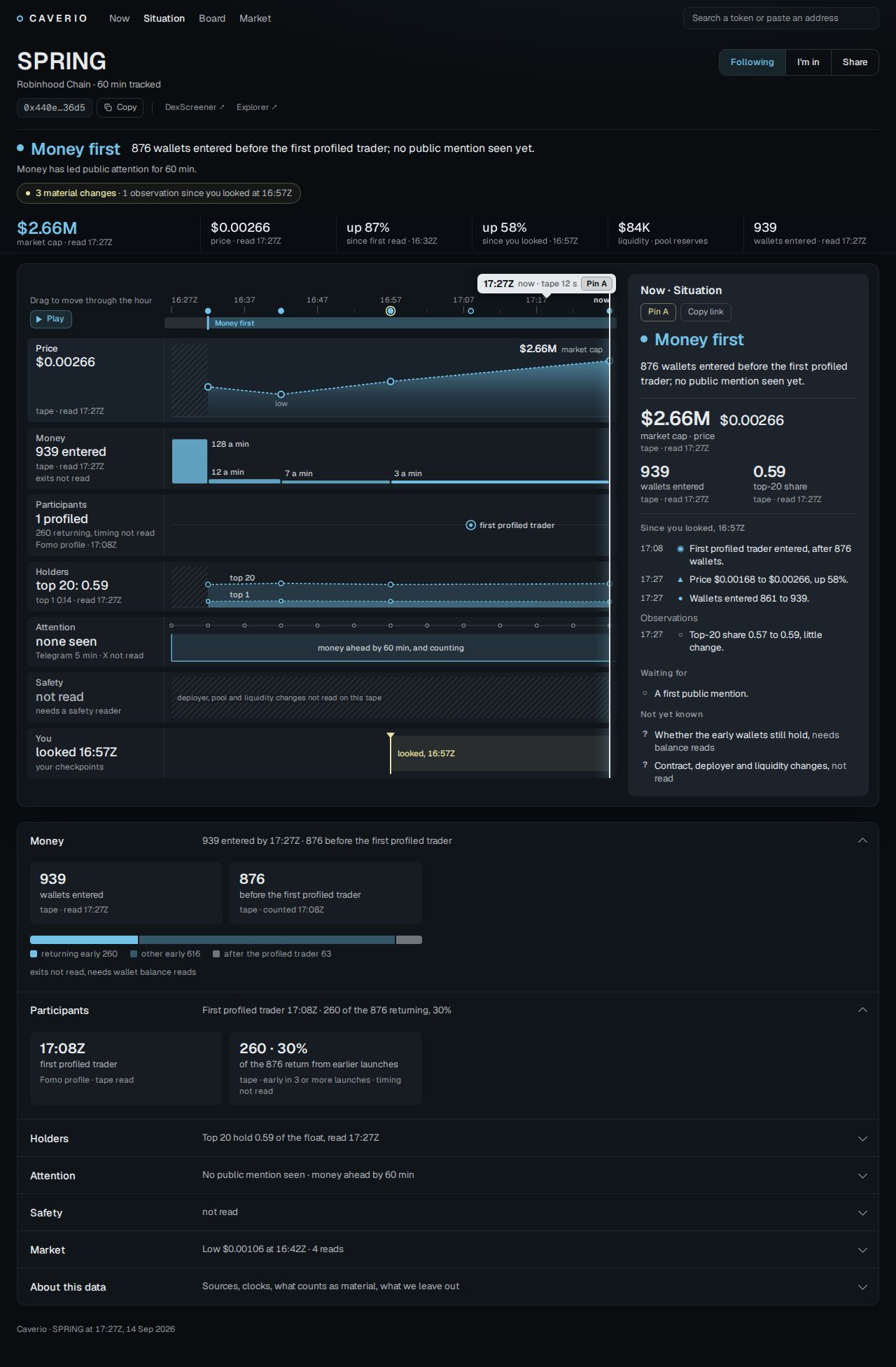This screenshot has height=1367, width=896.
Task: Click the Caverio logo icon
Action: 20,19
